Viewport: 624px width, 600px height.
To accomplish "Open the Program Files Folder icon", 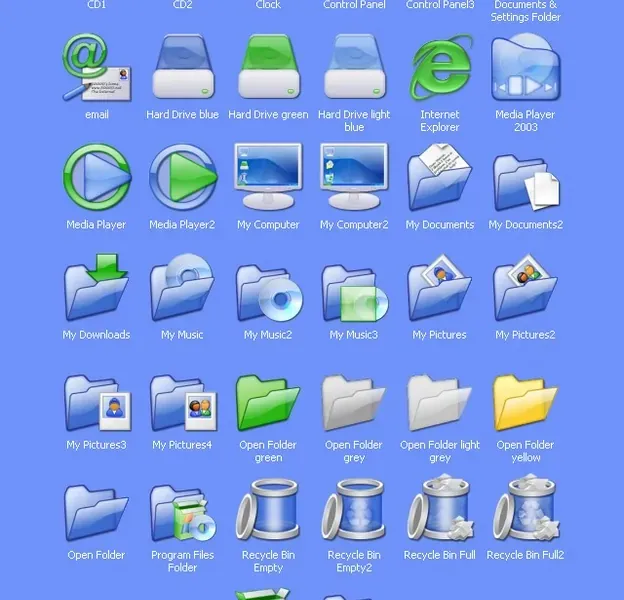I will pos(183,512).
